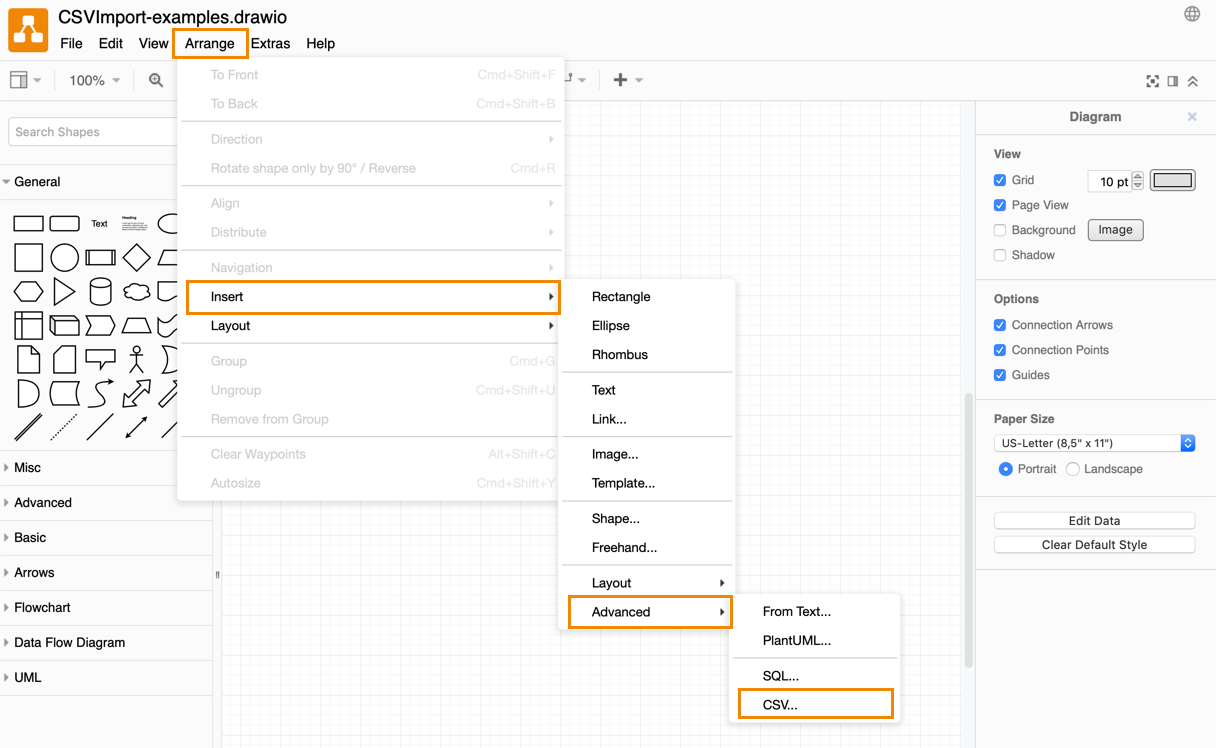Screen dimensions: 1216x748
Task: Open the view layout dropdown in toolbar
Action: coord(25,80)
